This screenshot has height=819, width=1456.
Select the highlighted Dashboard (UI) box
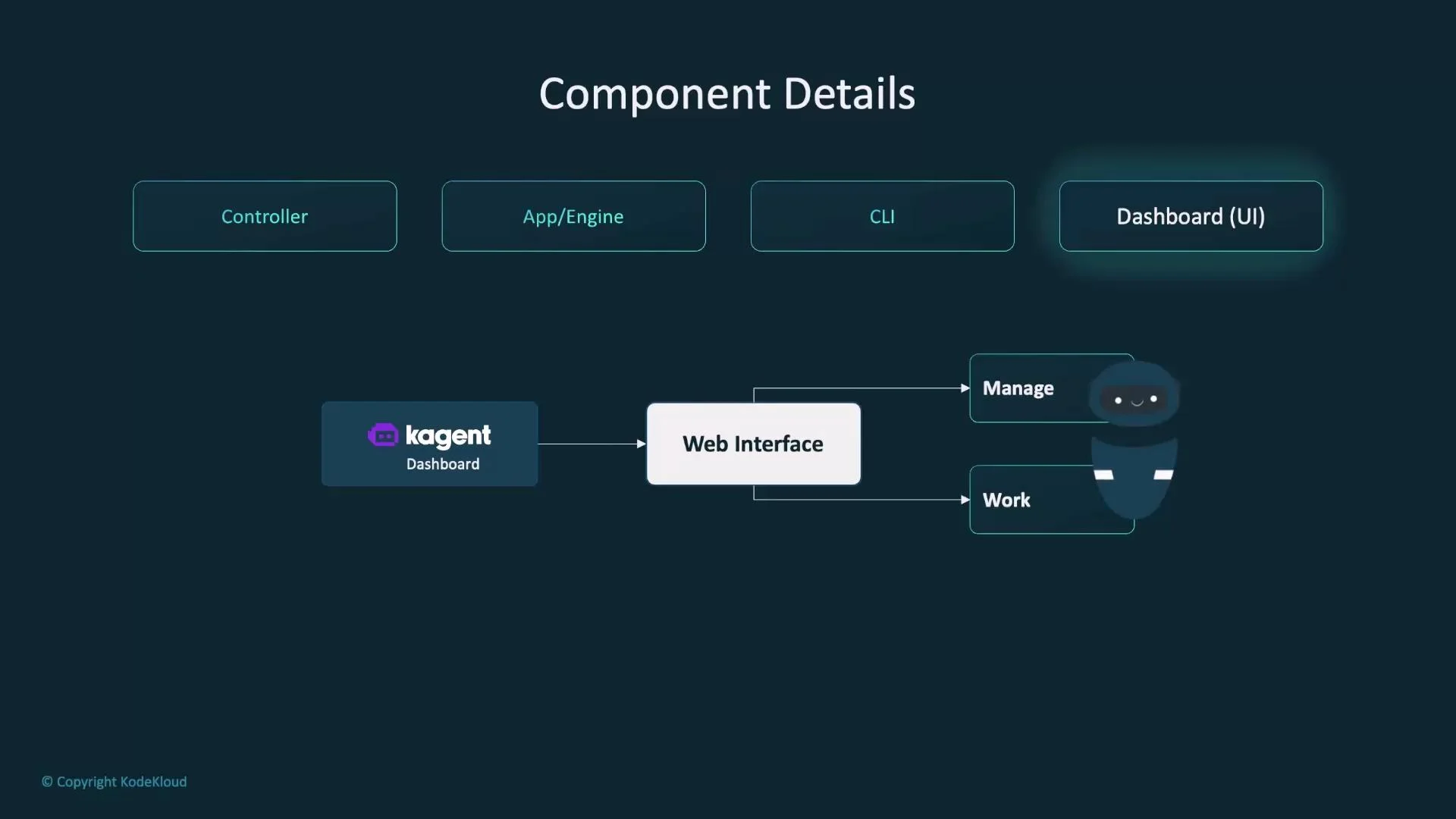pos(1191,216)
